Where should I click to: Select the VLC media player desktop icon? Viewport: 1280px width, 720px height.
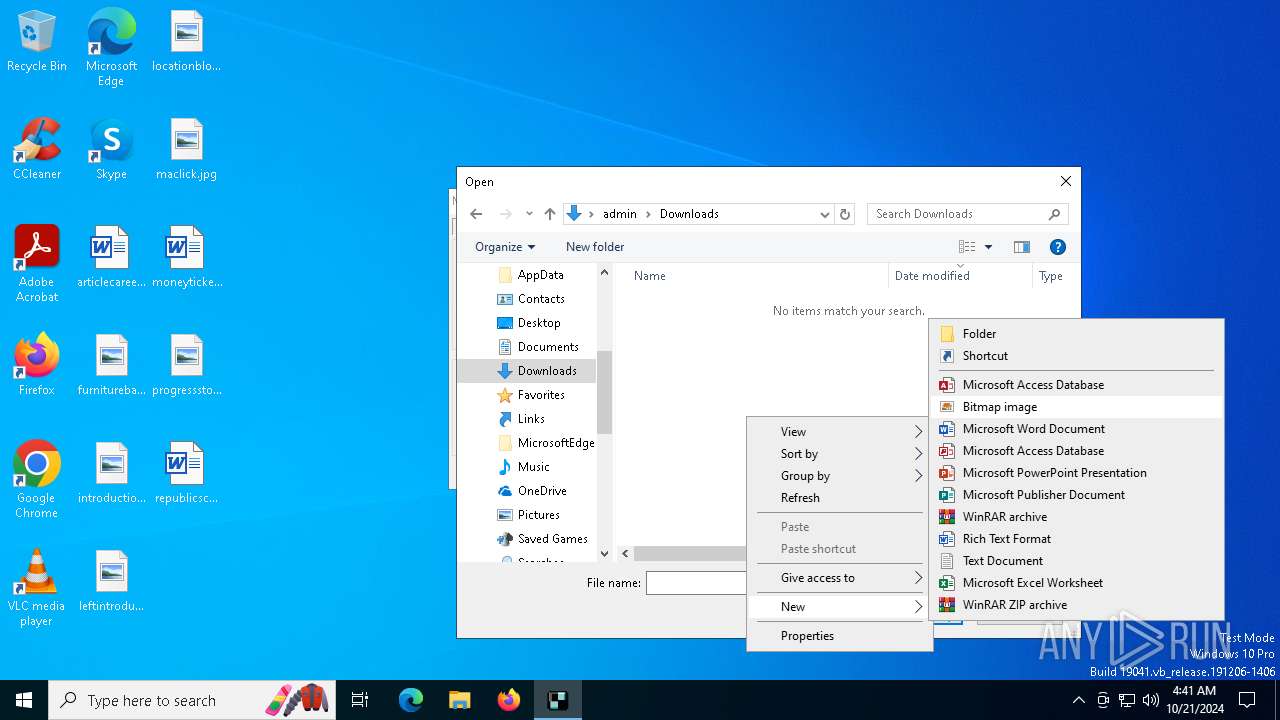(37, 588)
